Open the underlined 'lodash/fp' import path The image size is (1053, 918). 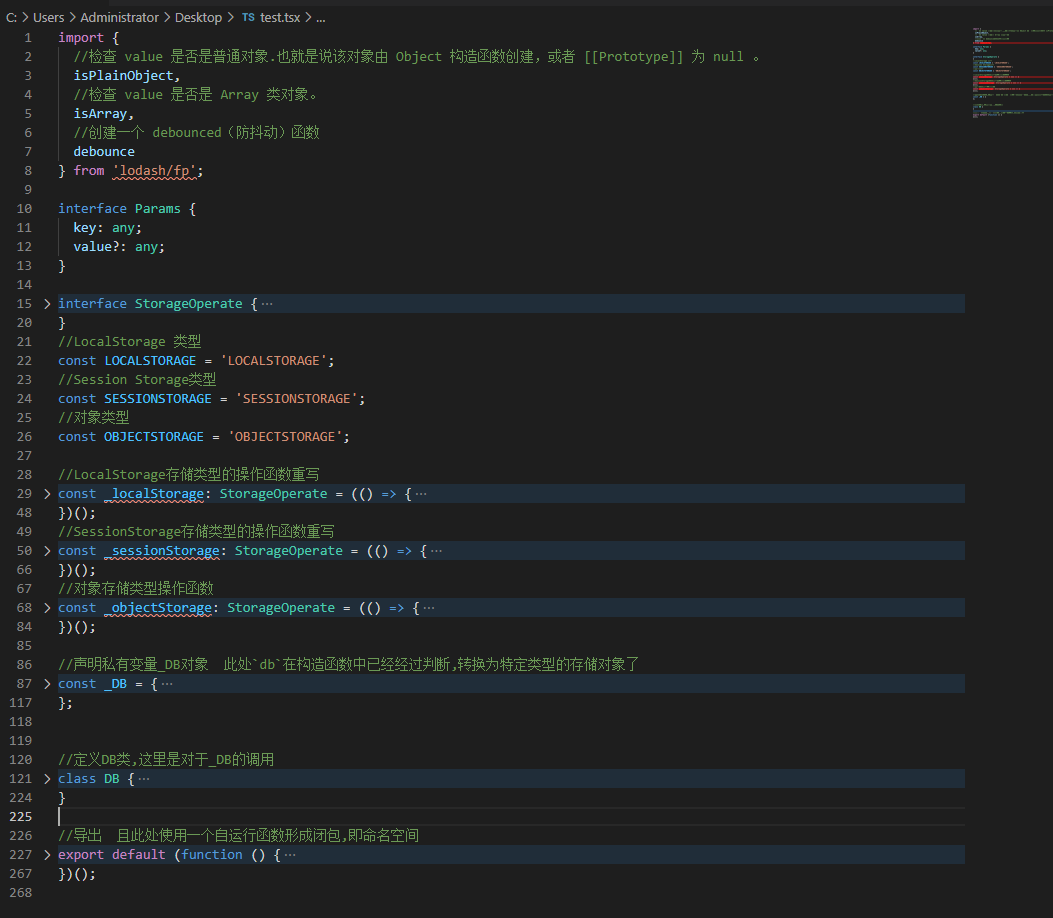155,170
